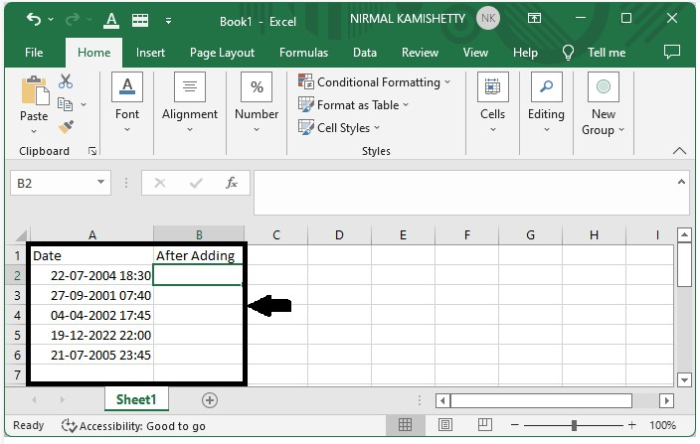
Task: Select column C header
Action: pyautogui.click(x=276, y=235)
